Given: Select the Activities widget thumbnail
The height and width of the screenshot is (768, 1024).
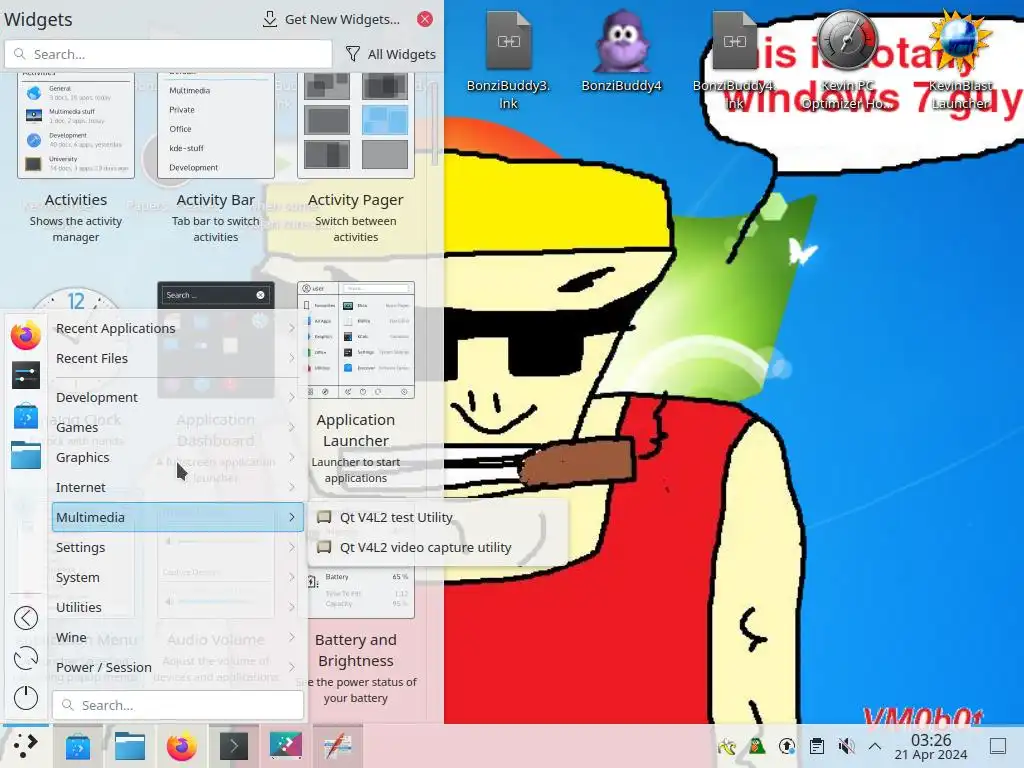Looking at the screenshot, I should [76, 125].
